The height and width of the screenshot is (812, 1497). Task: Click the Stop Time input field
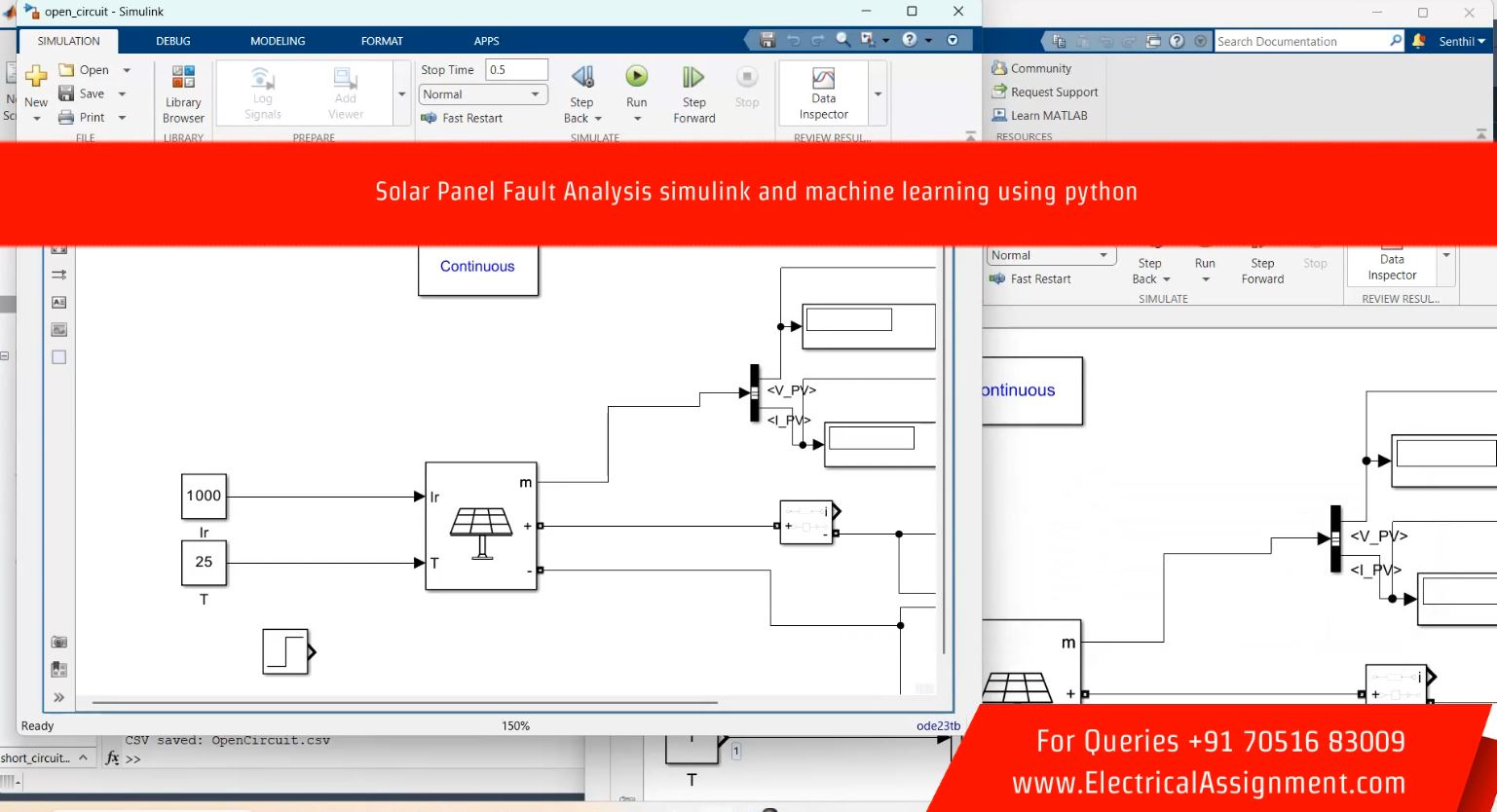click(x=516, y=70)
